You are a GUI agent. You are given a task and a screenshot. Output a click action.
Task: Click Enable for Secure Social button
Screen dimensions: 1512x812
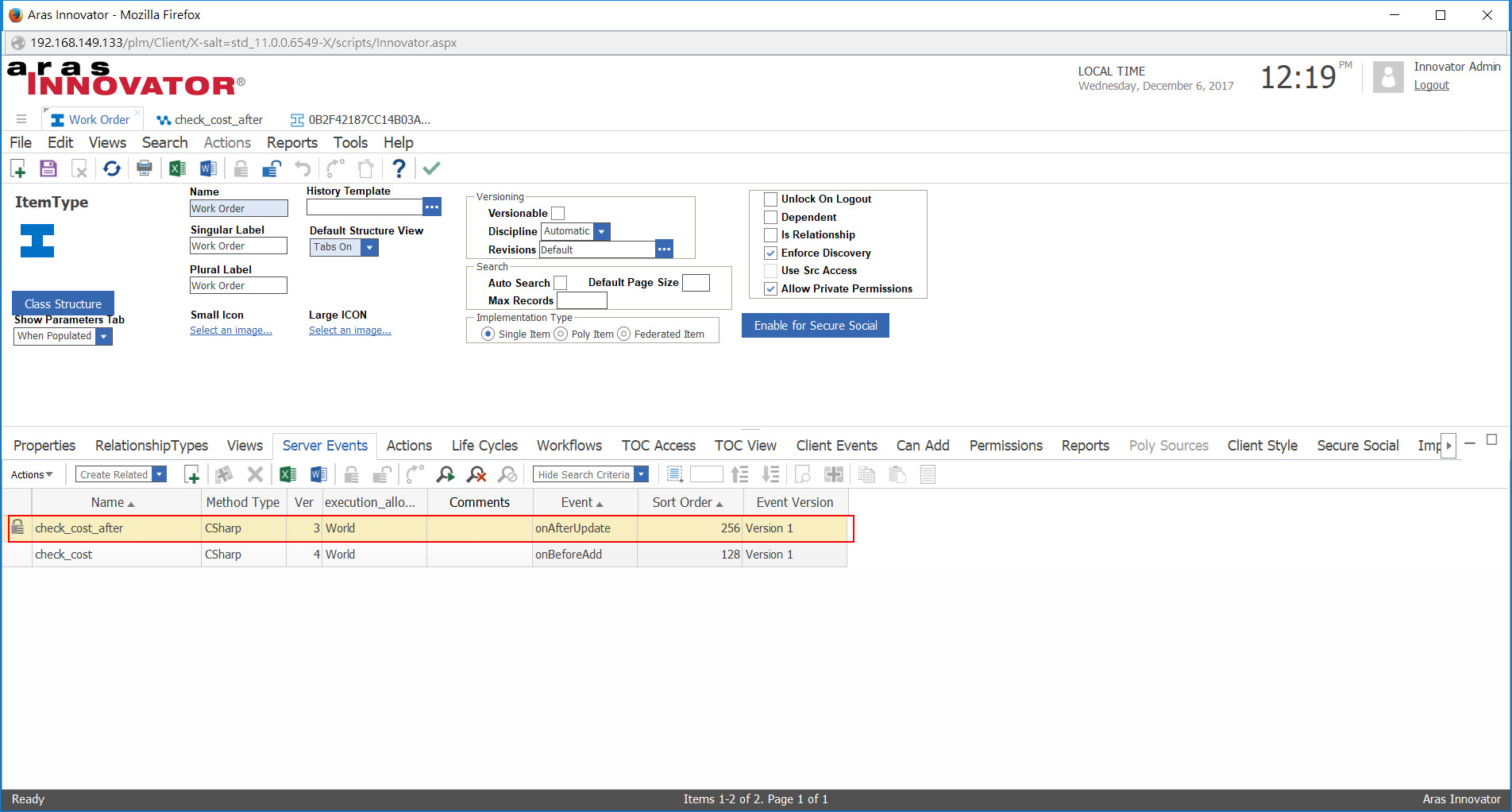point(816,326)
